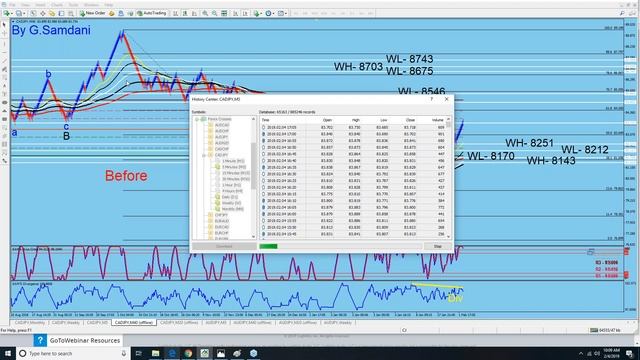Select the crosshair tool in left toolbar
640x360 pixels.
(4, 34)
